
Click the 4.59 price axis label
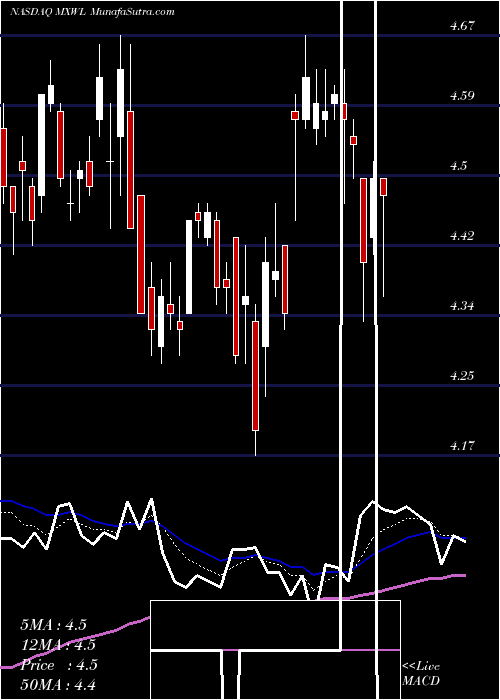[462, 96]
